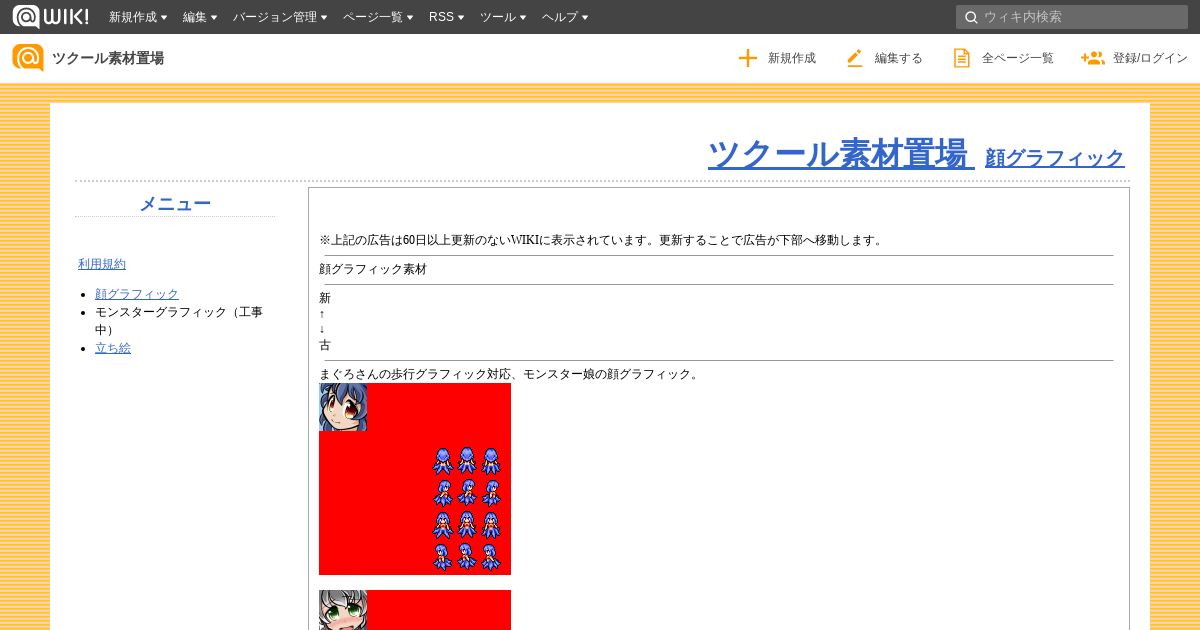The image size is (1200, 630).
Task: Click the magnifier search icon
Action: [x=971, y=17]
